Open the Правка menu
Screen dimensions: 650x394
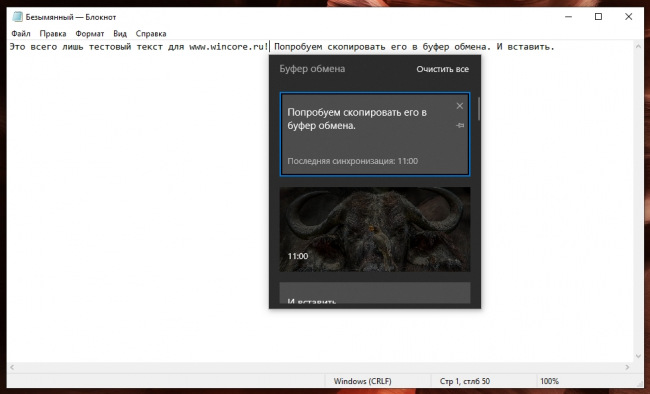[53, 34]
